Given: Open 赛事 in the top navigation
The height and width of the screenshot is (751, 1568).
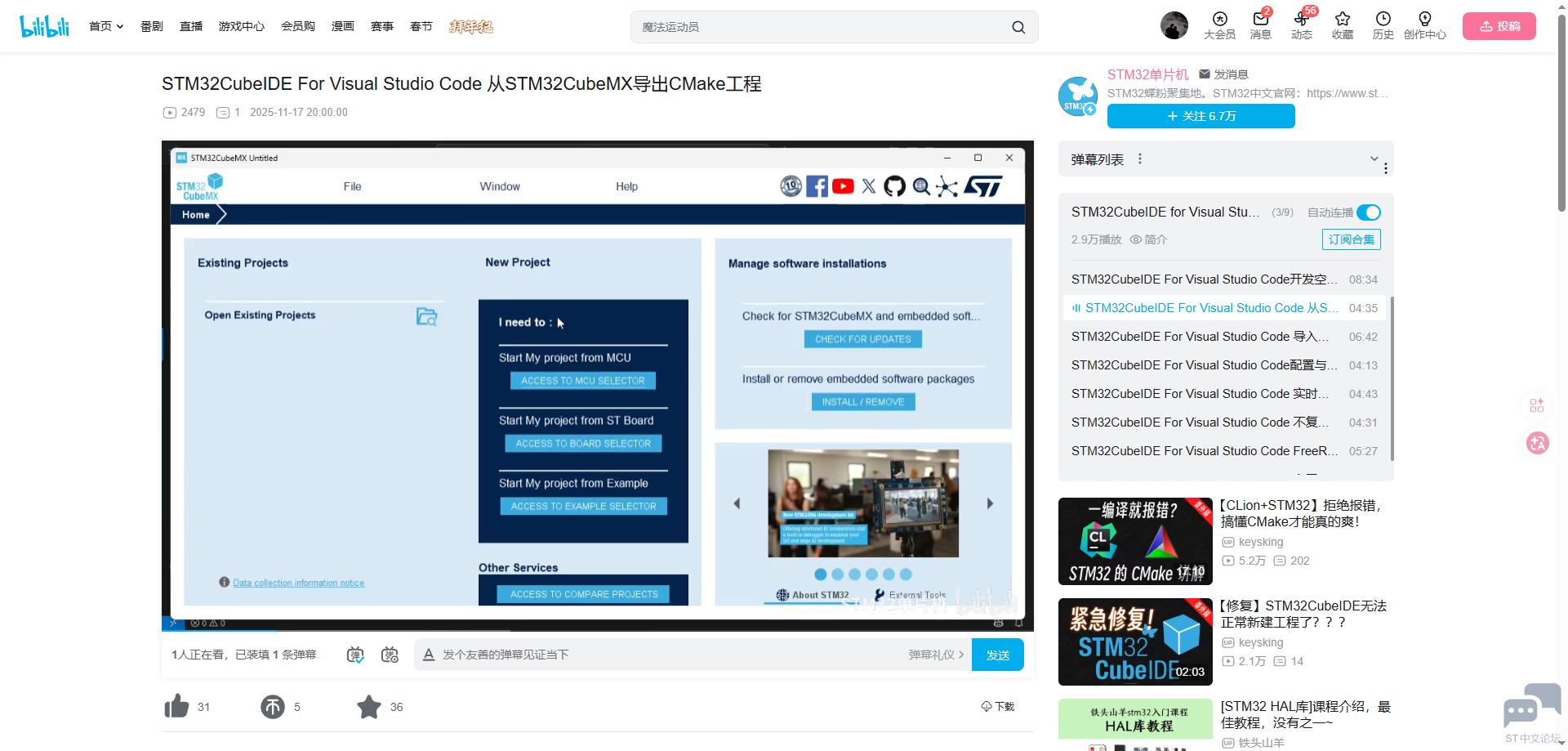Looking at the screenshot, I should point(382,26).
